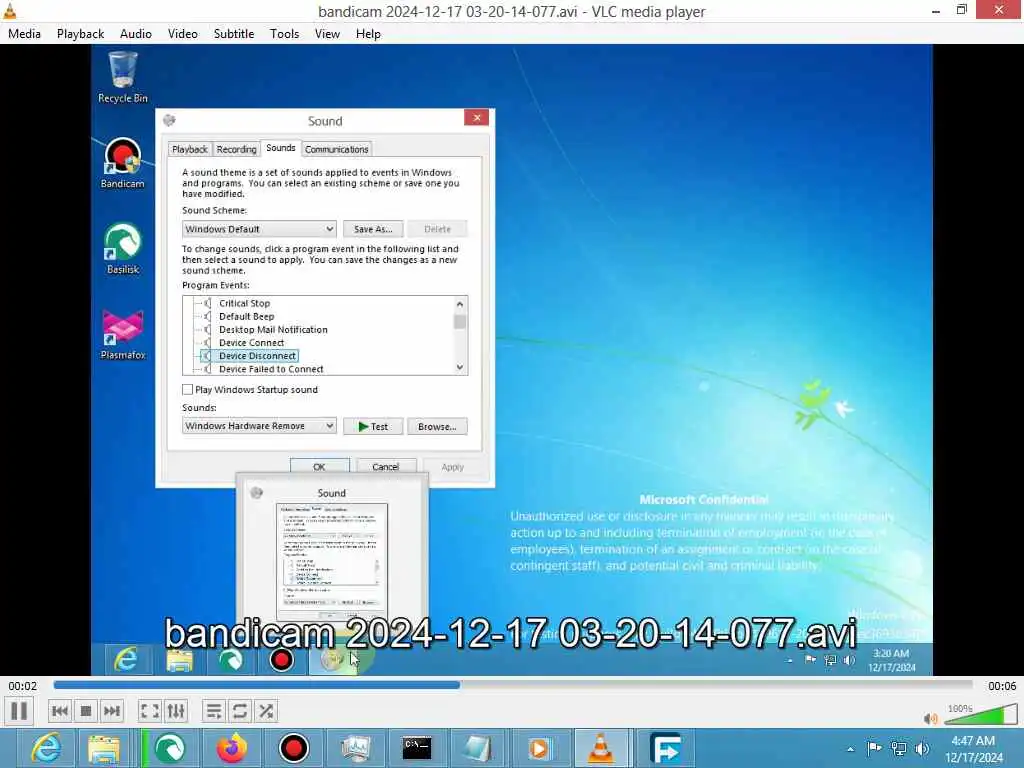Open Firefox from the bottom taskbar
Screen dimensions: 1024x768
coord(232,748)
